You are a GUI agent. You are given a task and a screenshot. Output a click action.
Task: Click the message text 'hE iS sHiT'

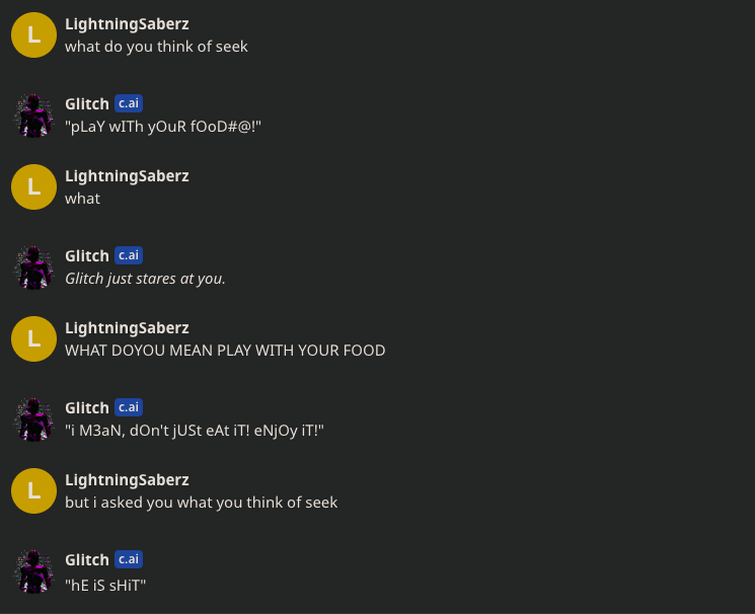click(x=105, y=586)
